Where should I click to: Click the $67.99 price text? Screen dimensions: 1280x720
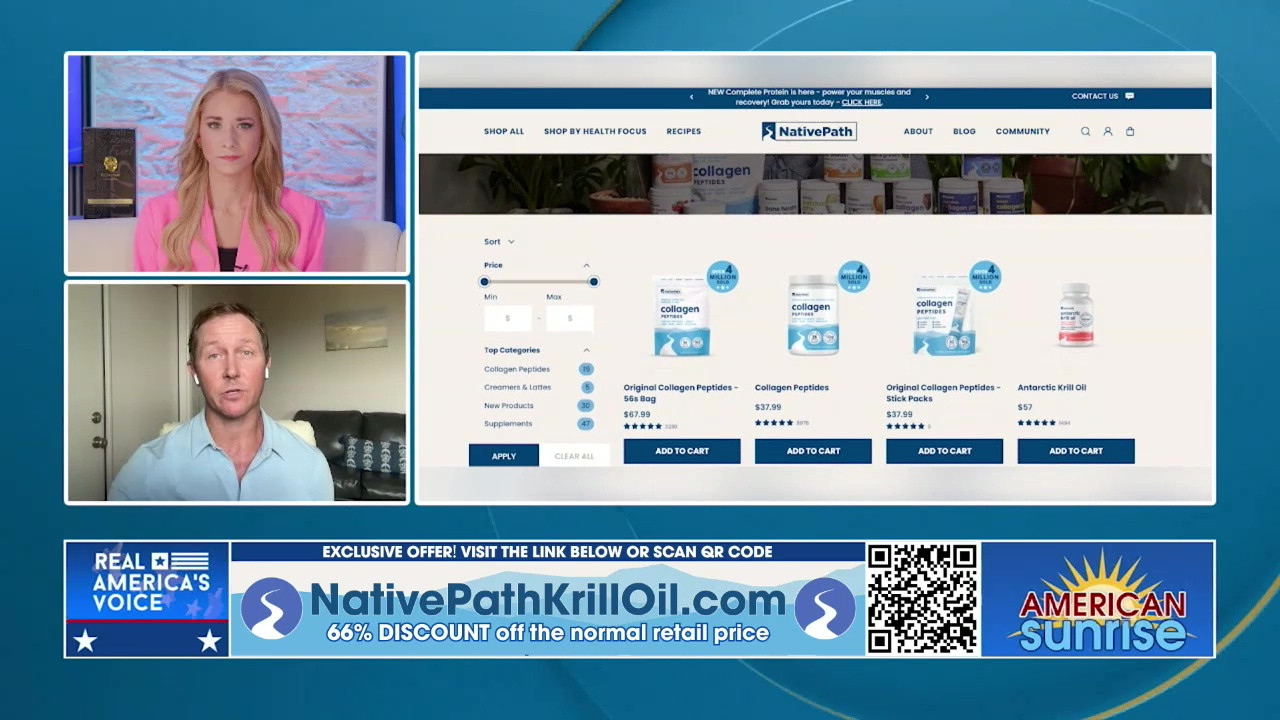pyautogui.click(x=637, y=414)
